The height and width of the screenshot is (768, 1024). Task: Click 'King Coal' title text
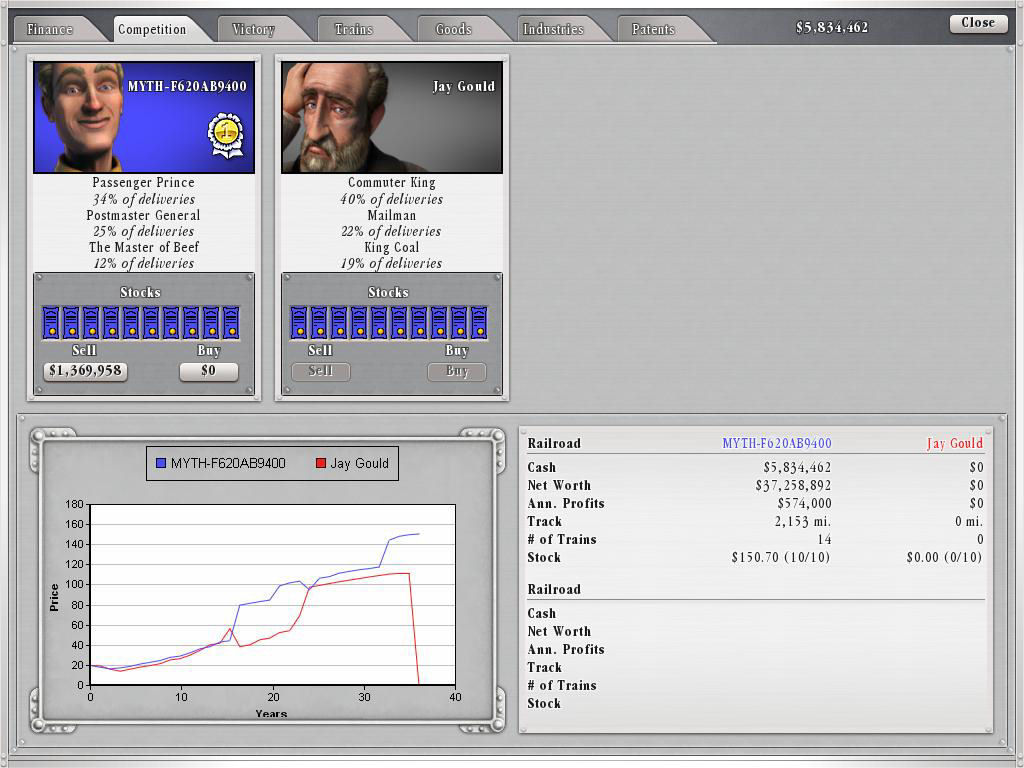[x=391, y=247]
